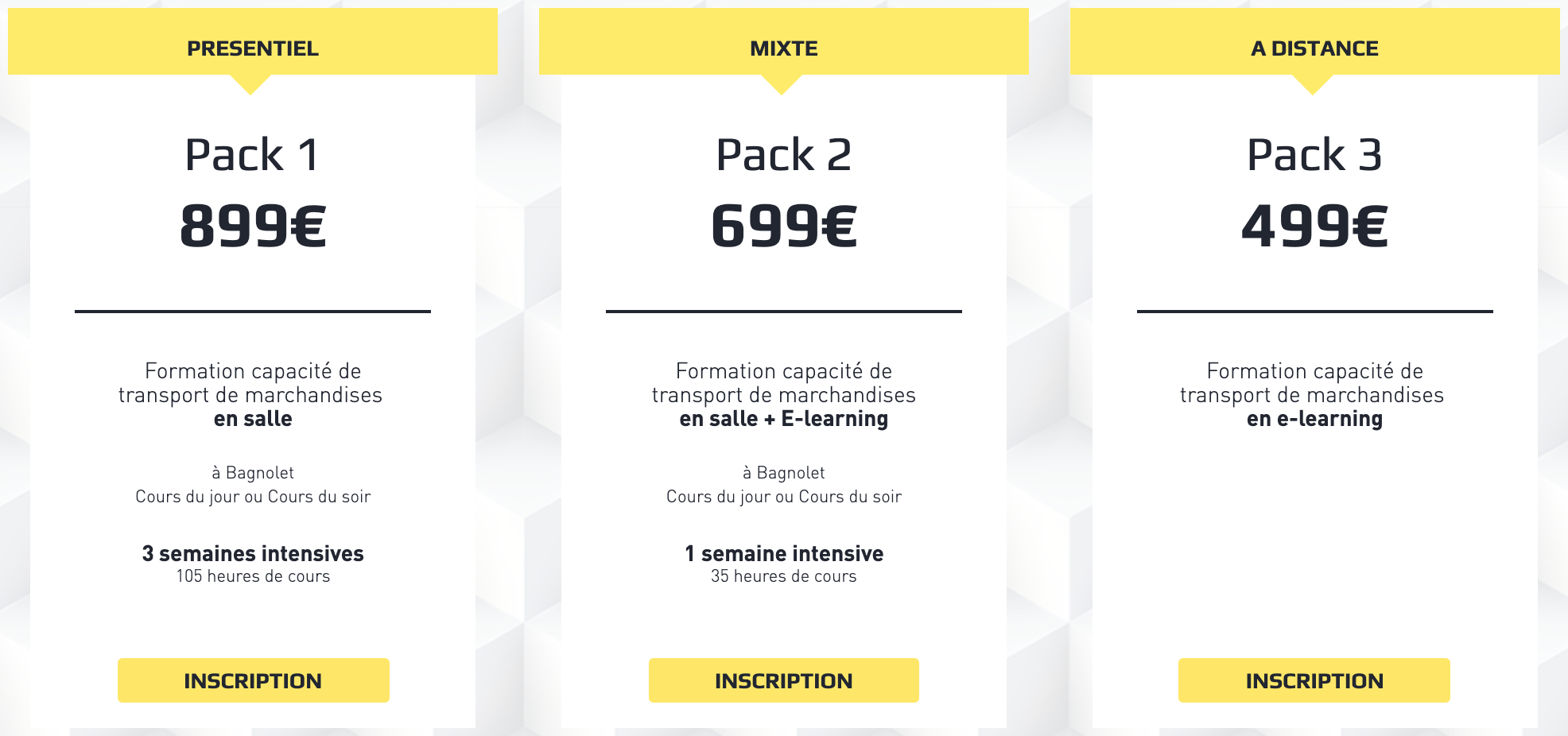The height and width of the screenshot is (736, 1568).
Task: Click '1 semaine intensive' heading
Action: (784, 553)
